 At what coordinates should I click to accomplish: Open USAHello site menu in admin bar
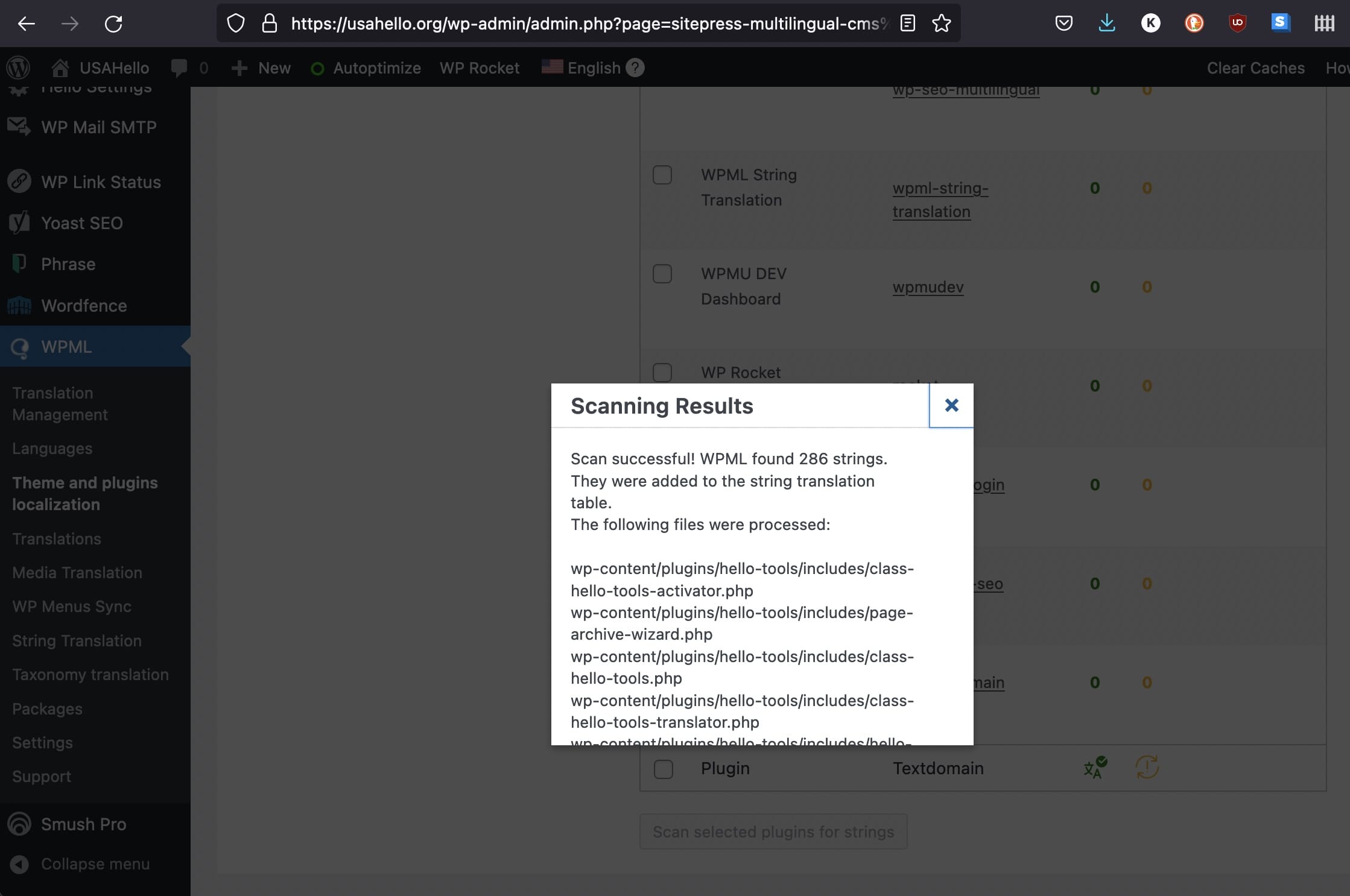point(100,68)
